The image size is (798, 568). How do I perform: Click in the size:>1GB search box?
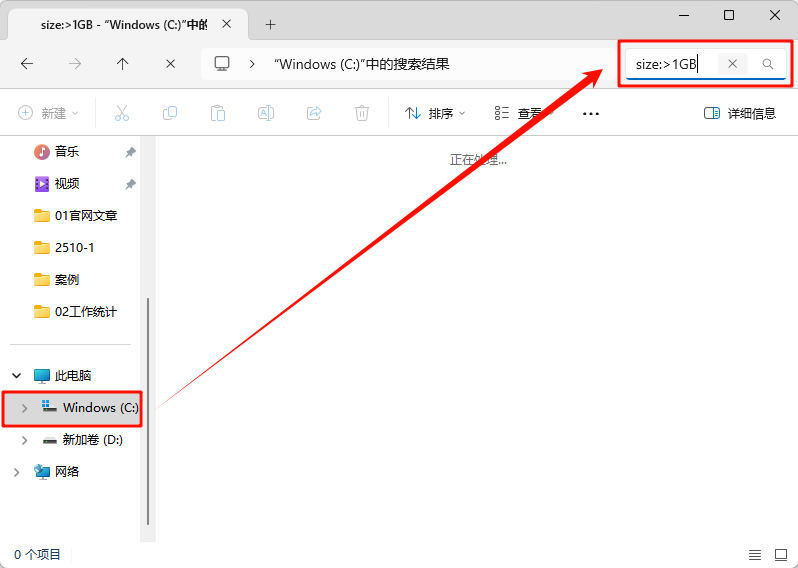pyautogui.click(x=670, y=64)
